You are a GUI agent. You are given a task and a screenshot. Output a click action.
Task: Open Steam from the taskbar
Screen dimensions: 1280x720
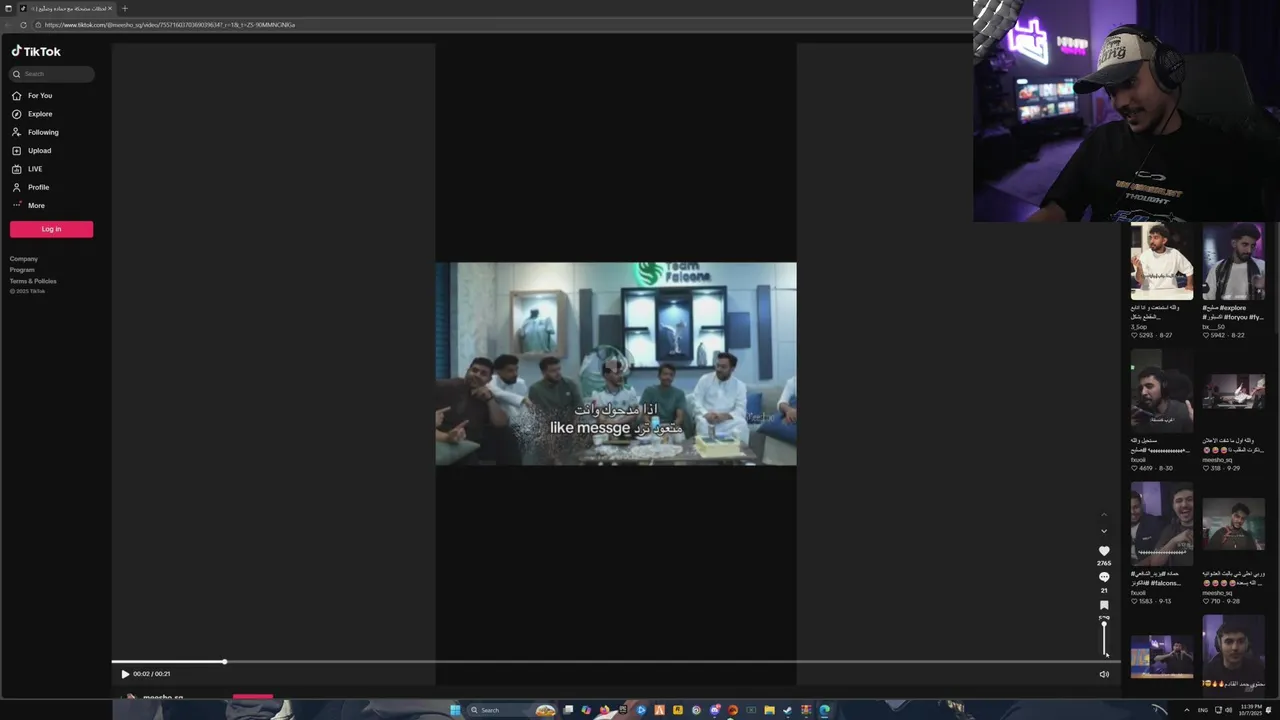pyautogui.click(x=787, y=710)
